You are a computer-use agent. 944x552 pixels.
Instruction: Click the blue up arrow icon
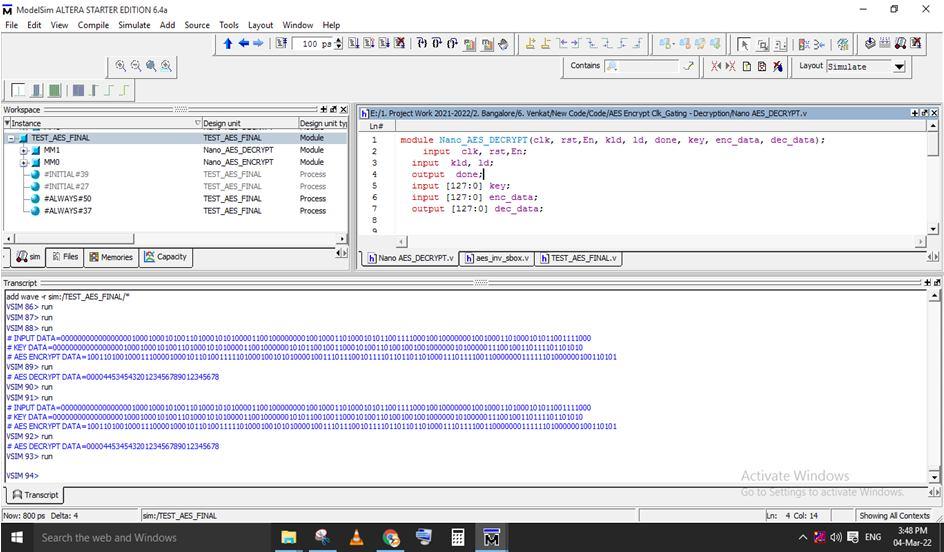(x=227, y=44)
